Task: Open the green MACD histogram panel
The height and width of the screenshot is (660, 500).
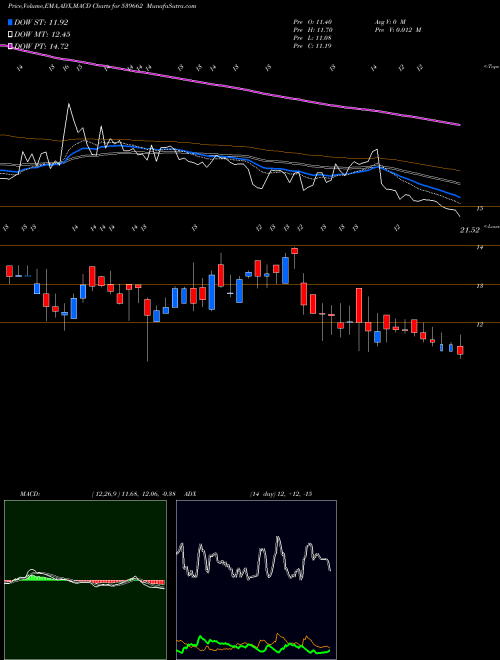Action: pos(85,580)
